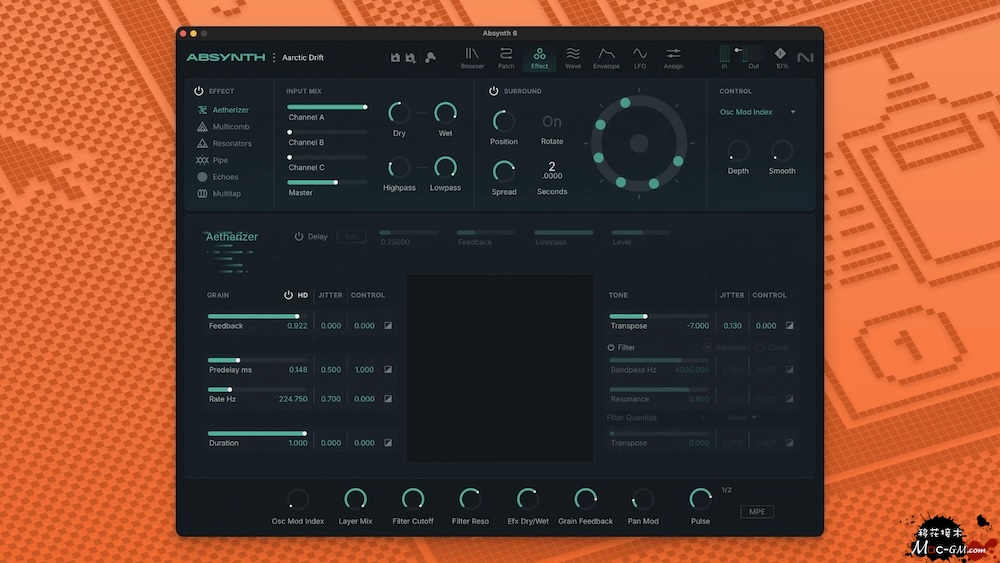
Task: Click the Native Instruments logo
Action: [x=805, y=58]
